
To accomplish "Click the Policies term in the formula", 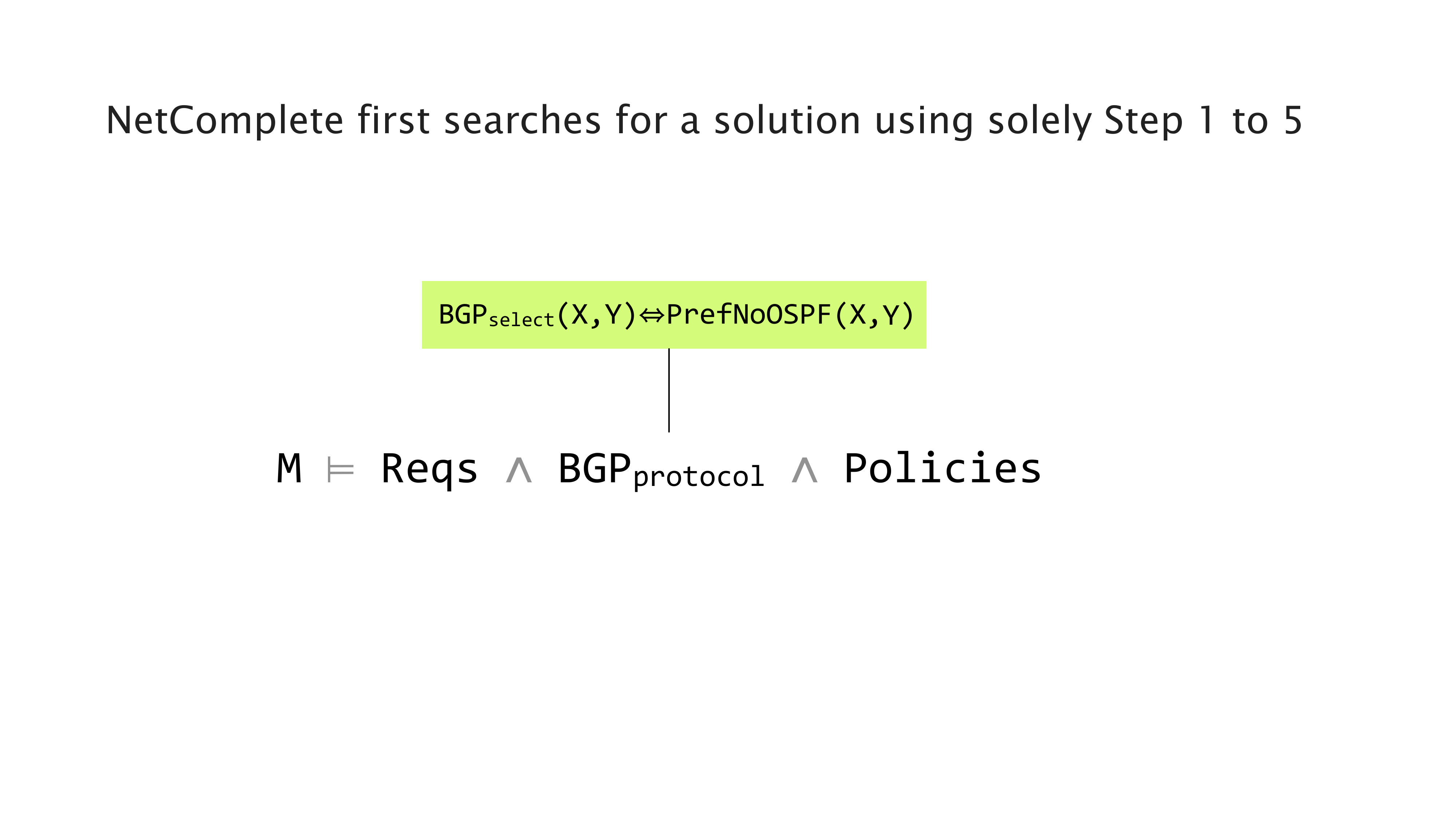I will click(x=942, y=469).
